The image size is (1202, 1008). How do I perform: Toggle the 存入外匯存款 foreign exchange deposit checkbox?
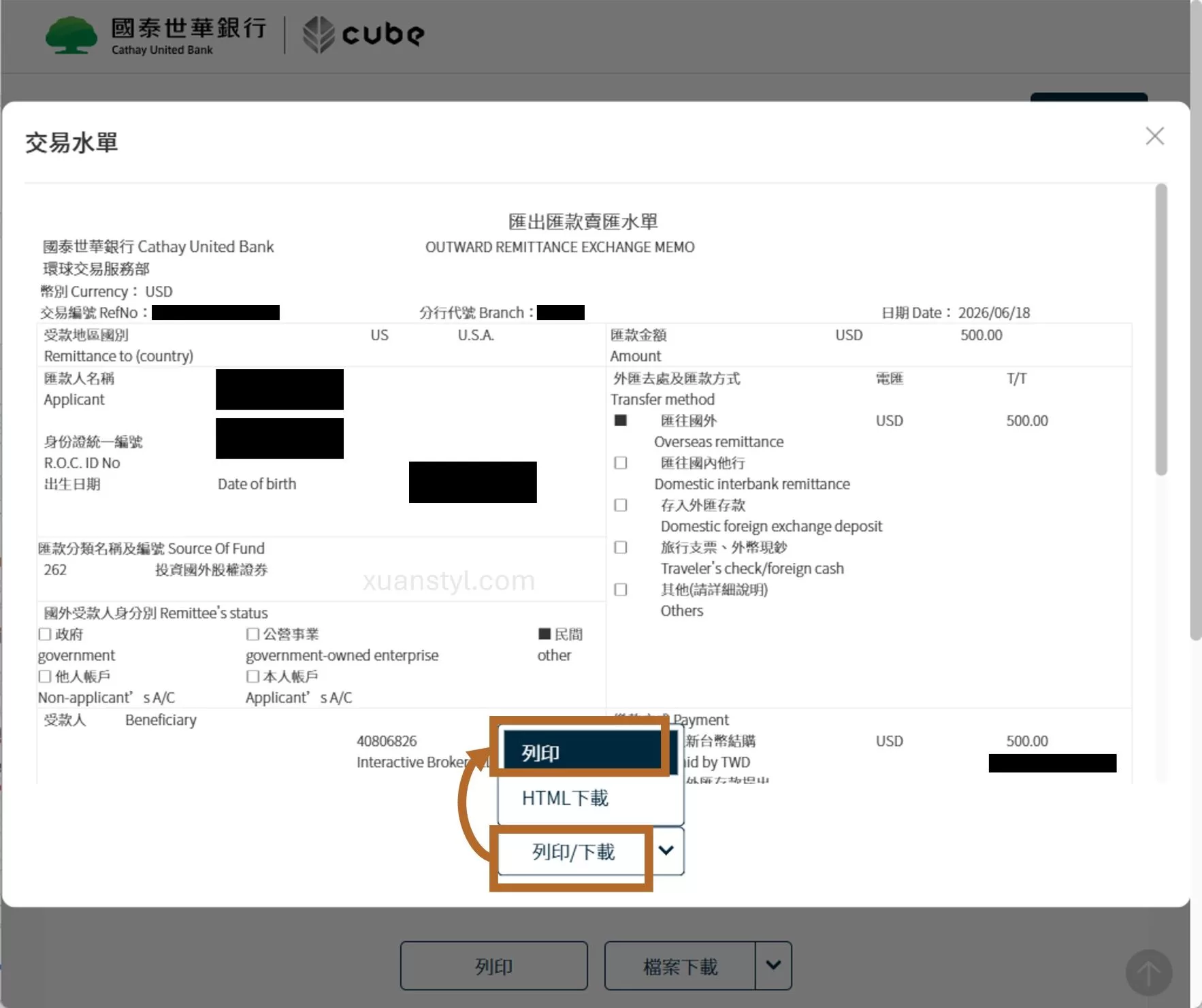[x=621, y=505]
